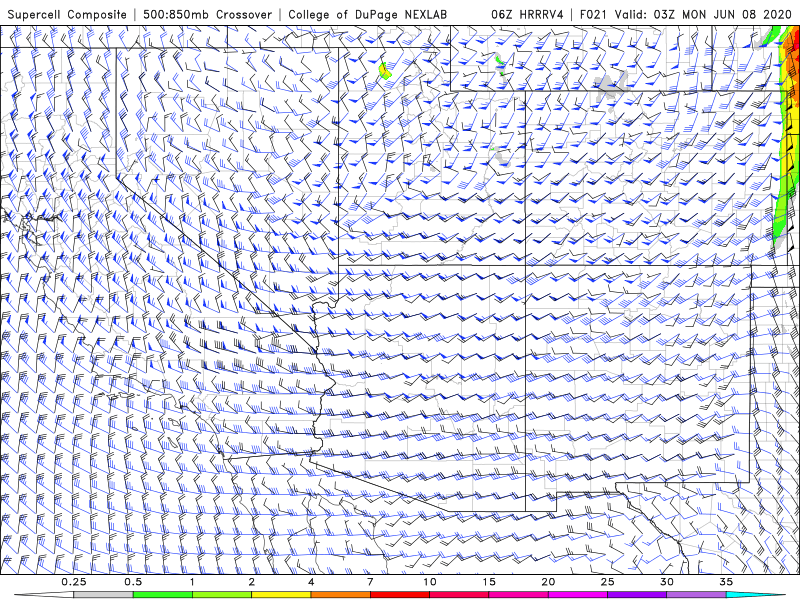Click the '20' scale label
800x600 pixels.
point(548,582)
